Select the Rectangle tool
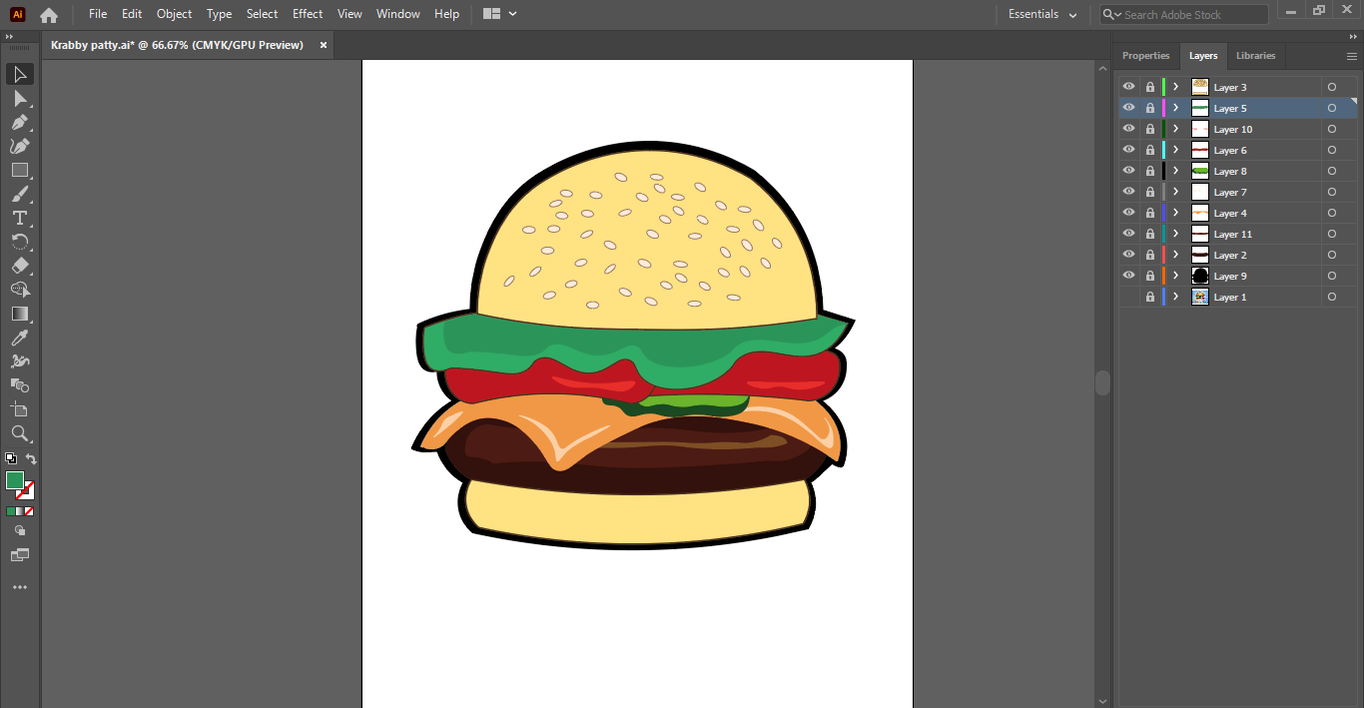The image size is (1364, 708). point(20,171)
